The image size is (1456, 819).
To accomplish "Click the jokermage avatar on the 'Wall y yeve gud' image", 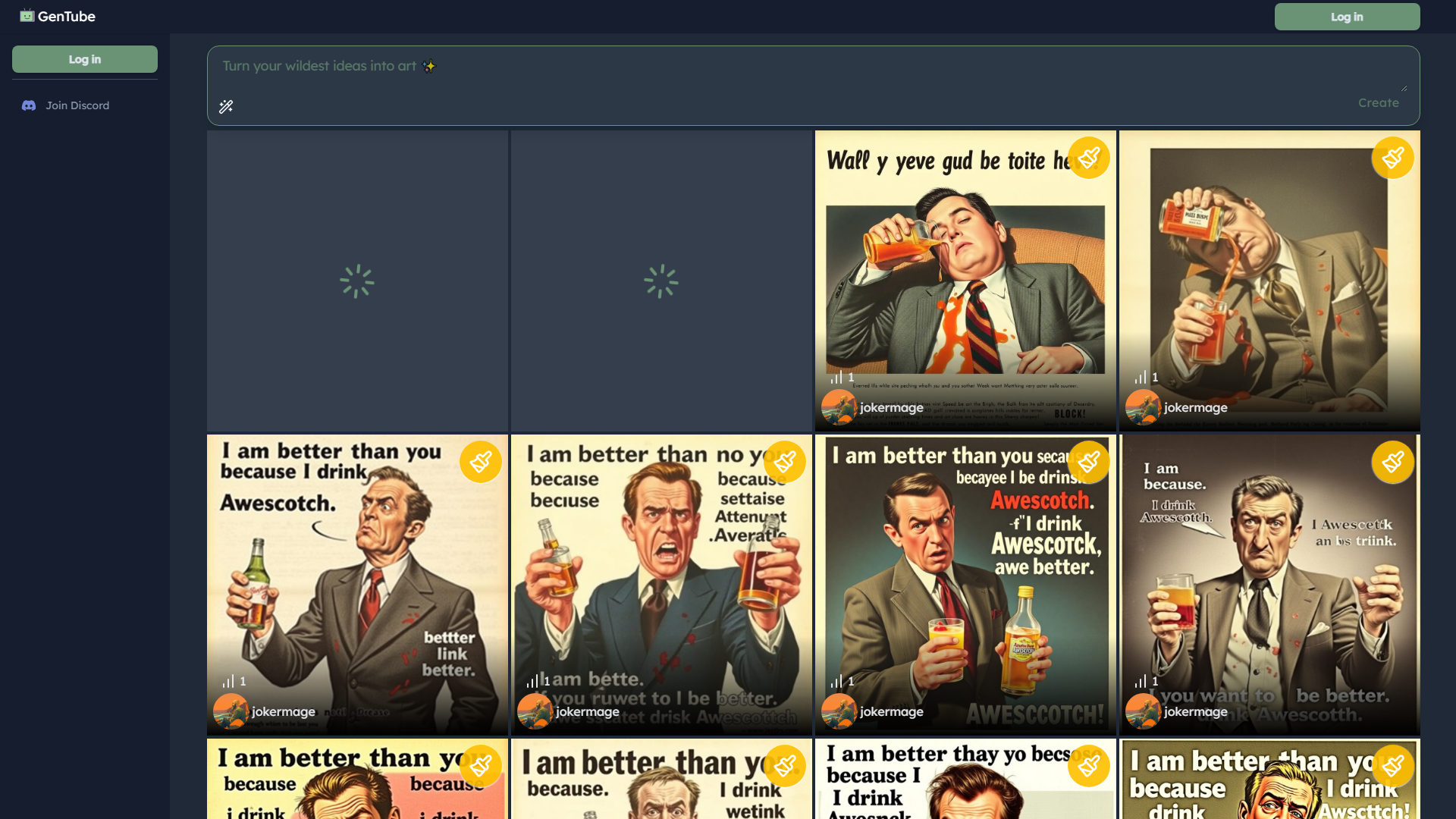I will 839,407.
